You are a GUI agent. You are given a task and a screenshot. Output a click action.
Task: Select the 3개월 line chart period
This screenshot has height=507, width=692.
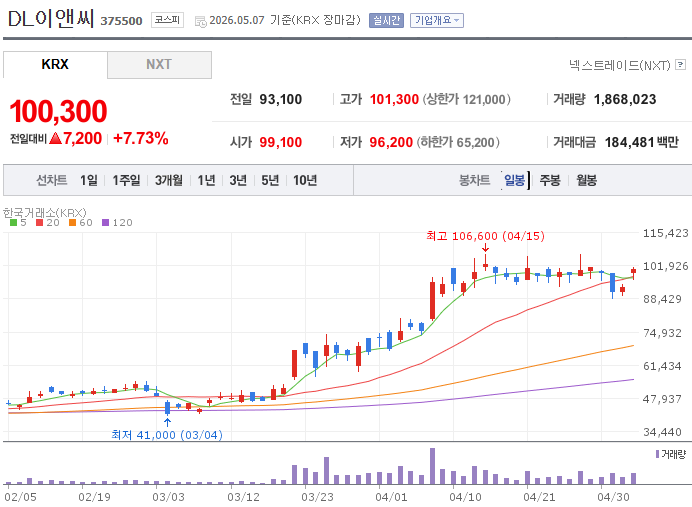pyautogui.click(x=169, y=180)
